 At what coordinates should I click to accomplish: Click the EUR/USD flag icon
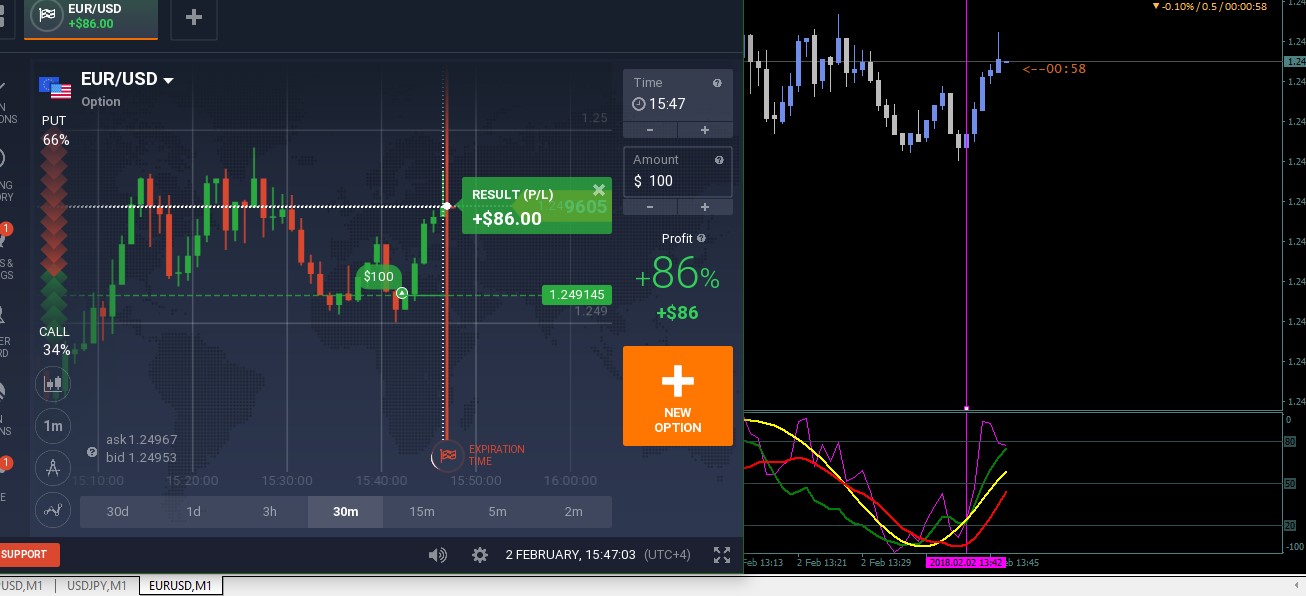tap(55, 88)
